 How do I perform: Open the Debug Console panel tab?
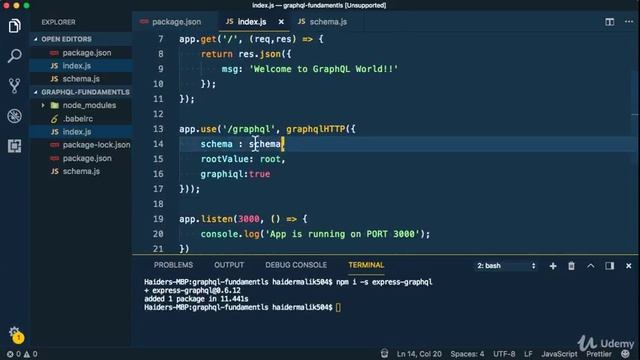tap(296, 265)
